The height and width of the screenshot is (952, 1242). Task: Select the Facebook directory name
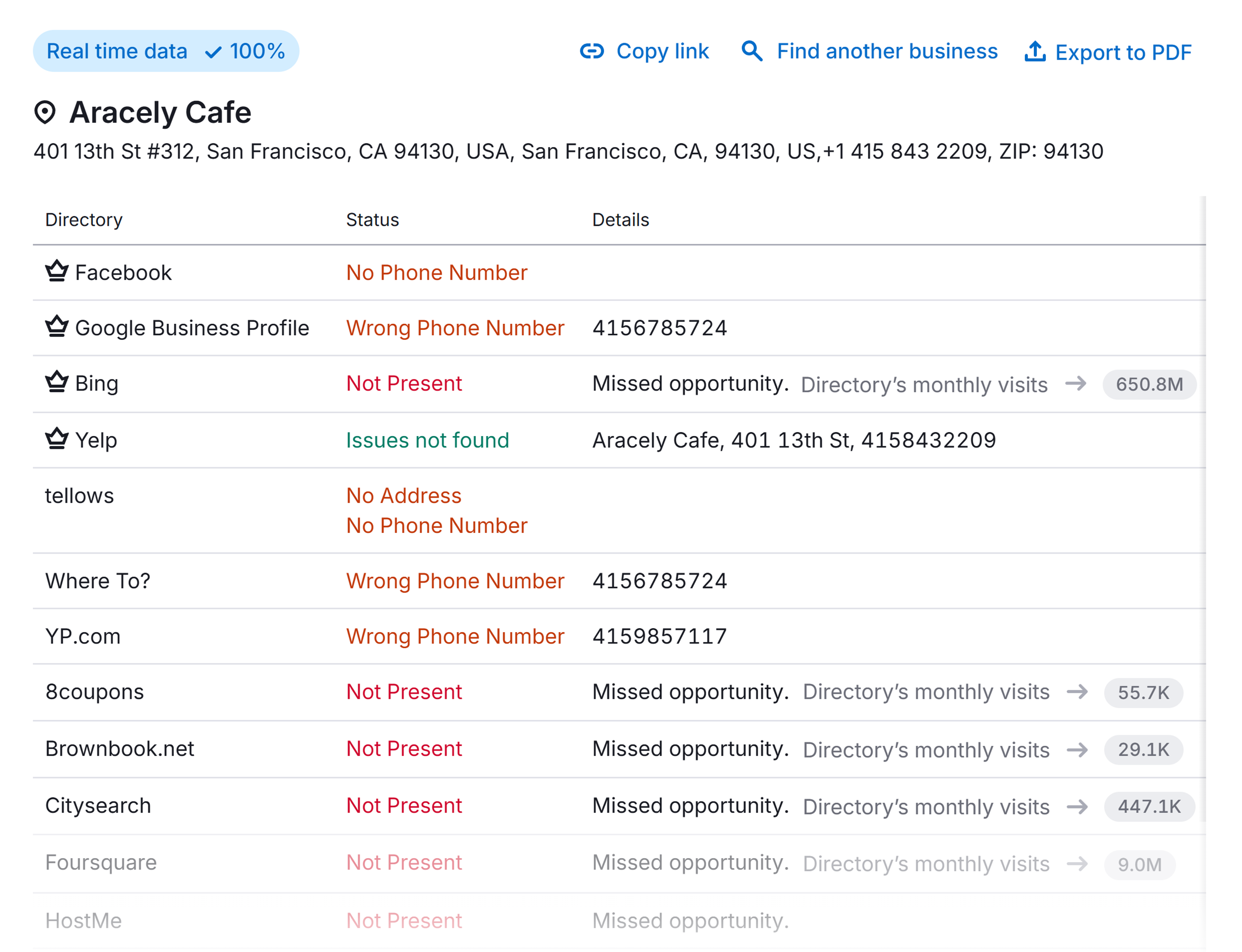[x=123, y=273]
